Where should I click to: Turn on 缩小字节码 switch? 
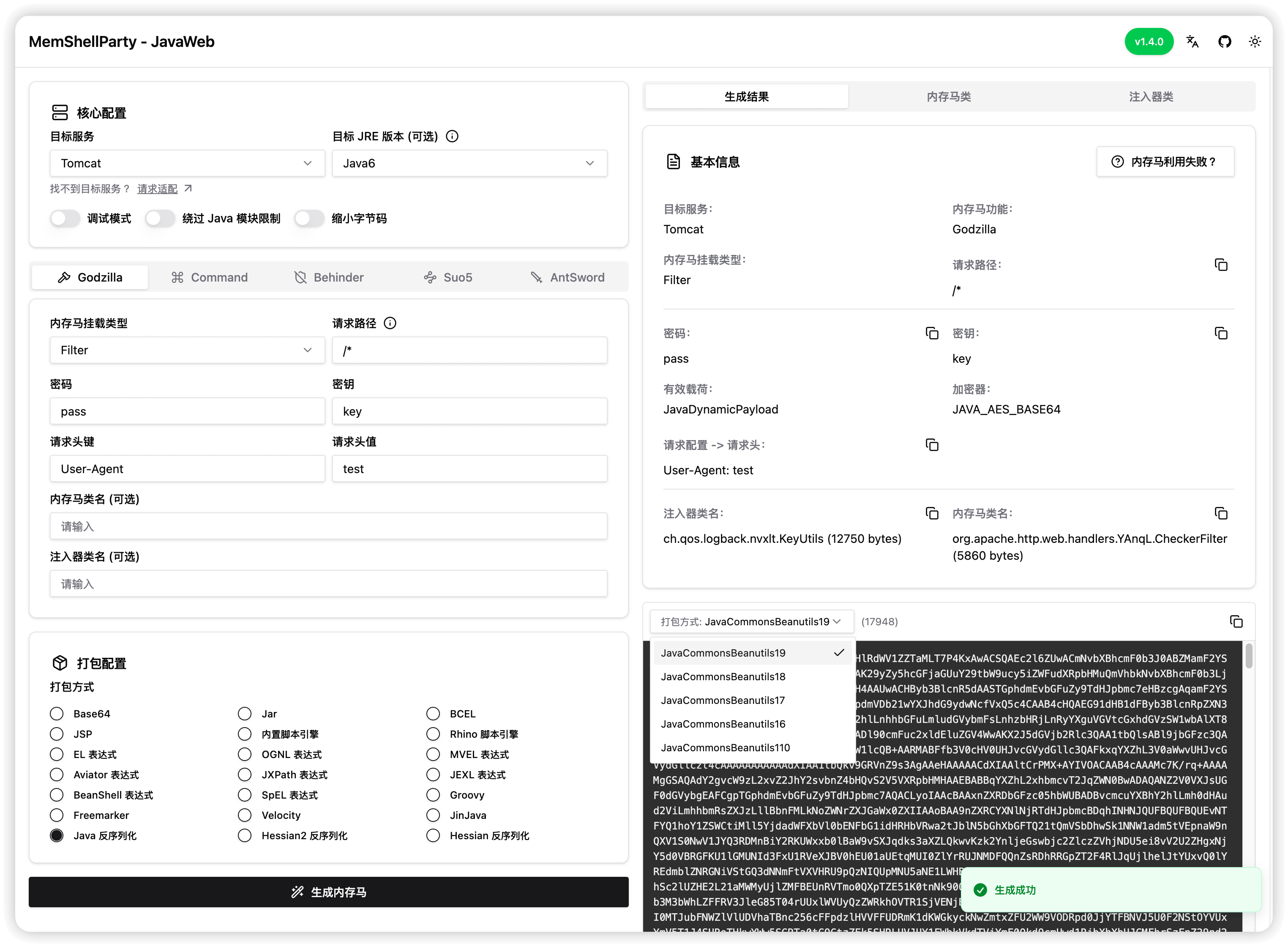(309, 219)
